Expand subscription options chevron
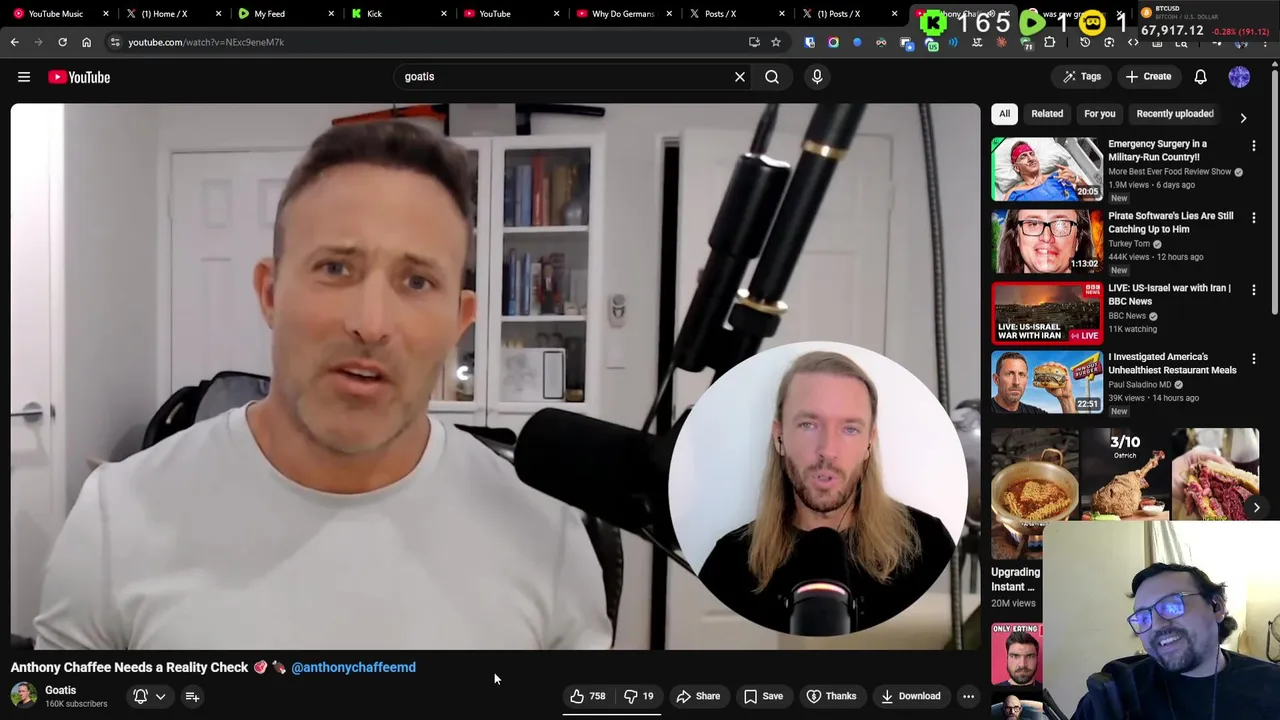 [x=160, y=697]
